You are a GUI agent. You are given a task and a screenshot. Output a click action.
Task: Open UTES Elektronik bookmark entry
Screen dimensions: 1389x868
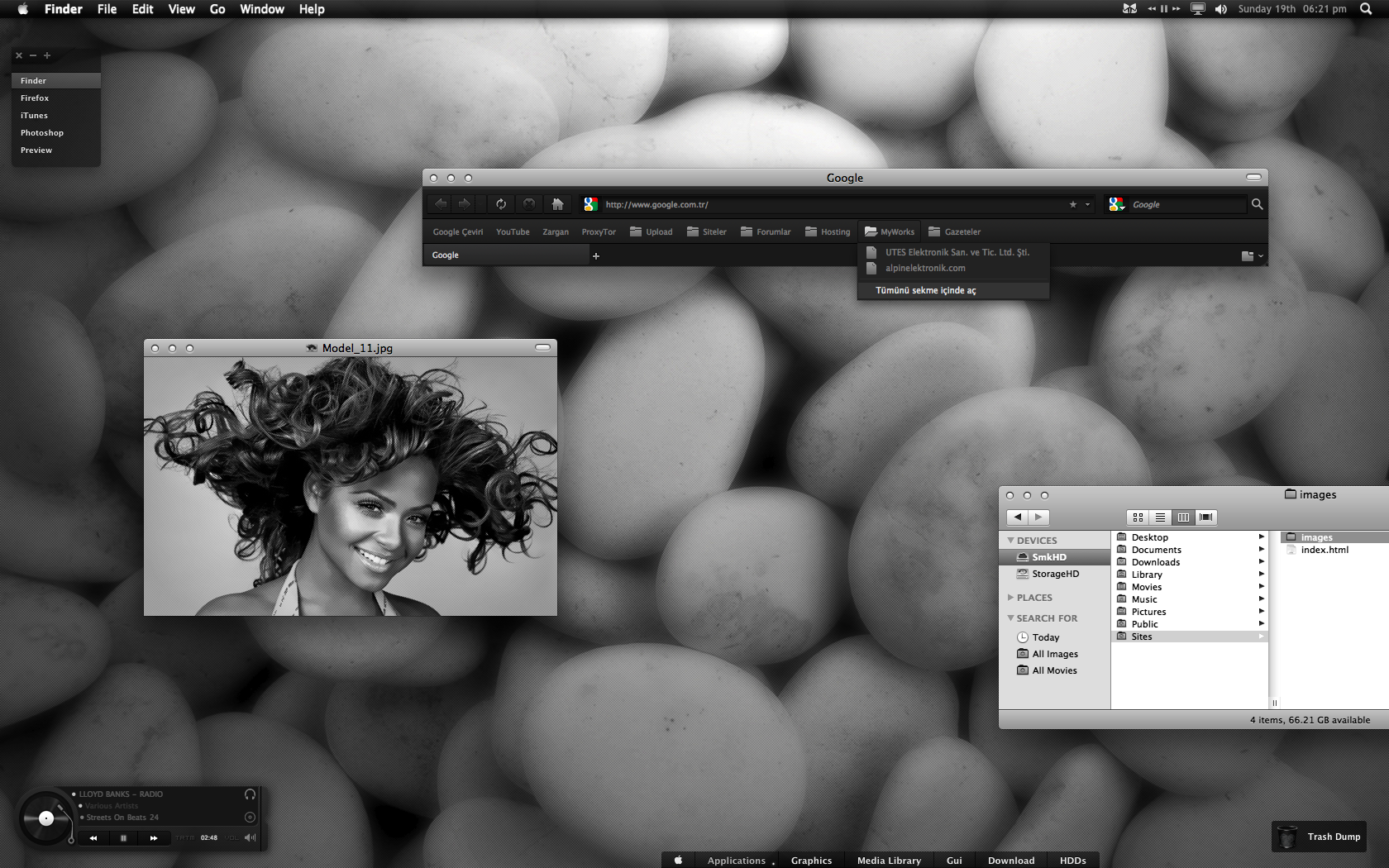pos(953,252)
